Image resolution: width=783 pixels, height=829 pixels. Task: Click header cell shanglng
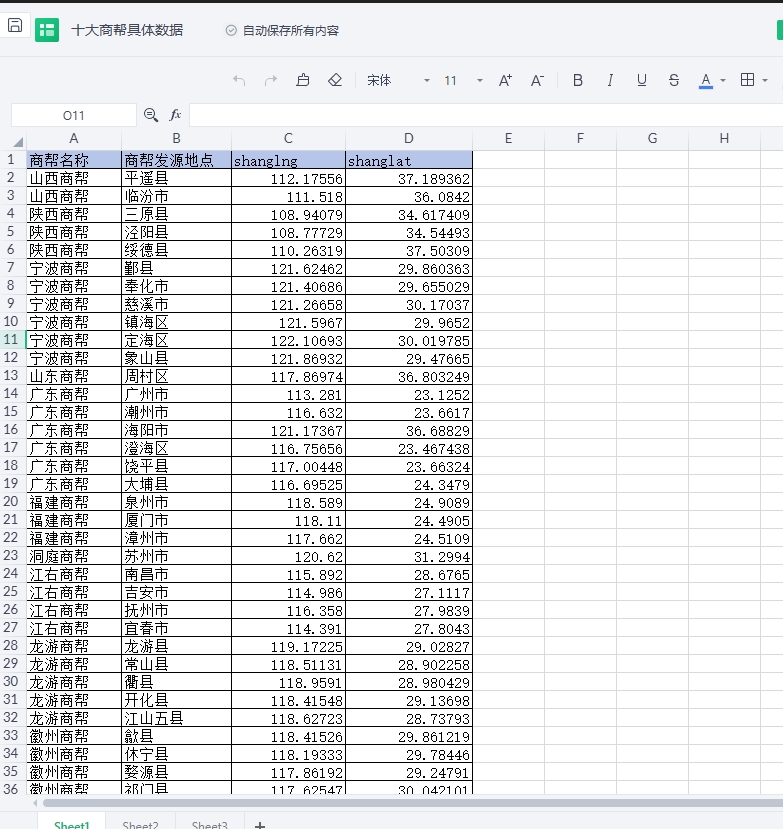pos(288,160)
